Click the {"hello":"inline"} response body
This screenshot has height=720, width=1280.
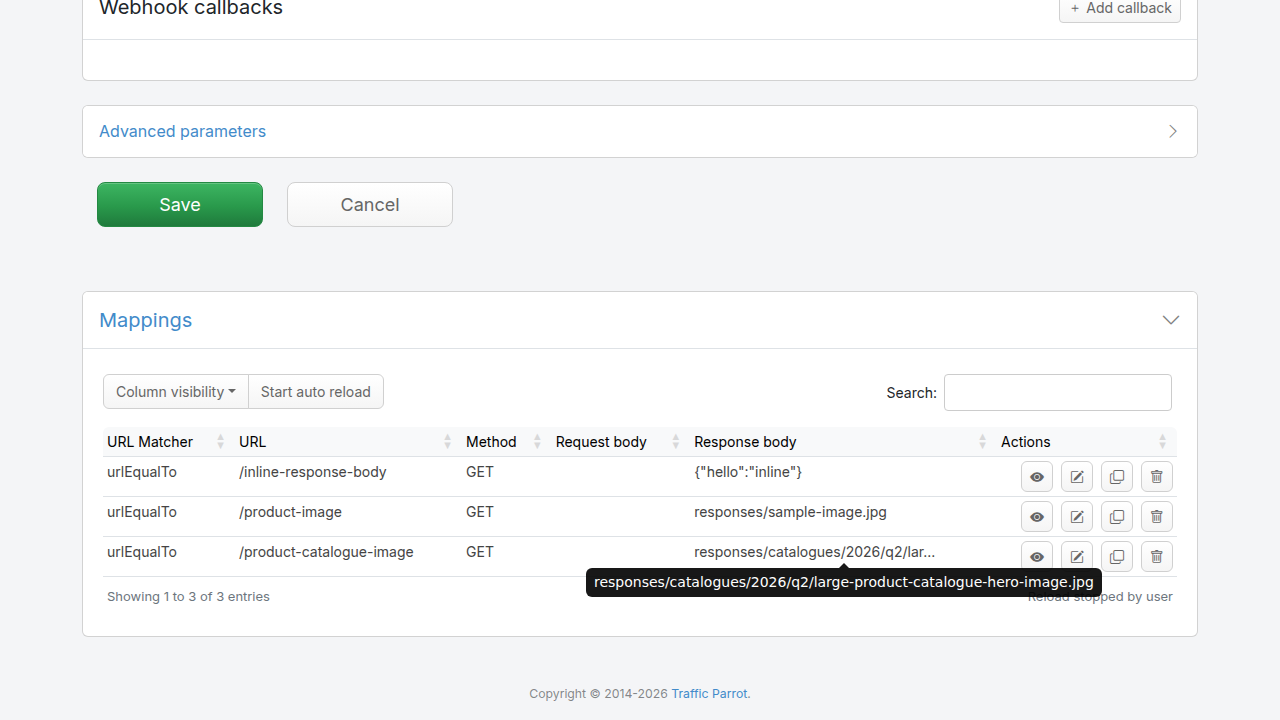point(748,472)
